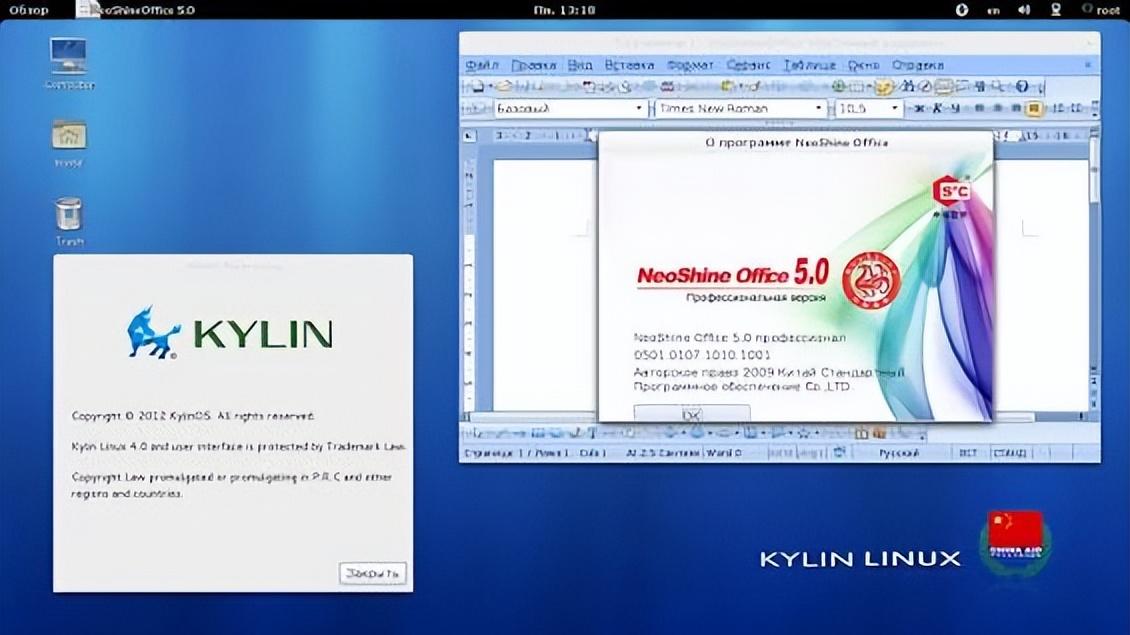This screenshot has width=1130, height=635.
Task: Click the volume speaker icon in top panel
Action: click(1024, 10)
